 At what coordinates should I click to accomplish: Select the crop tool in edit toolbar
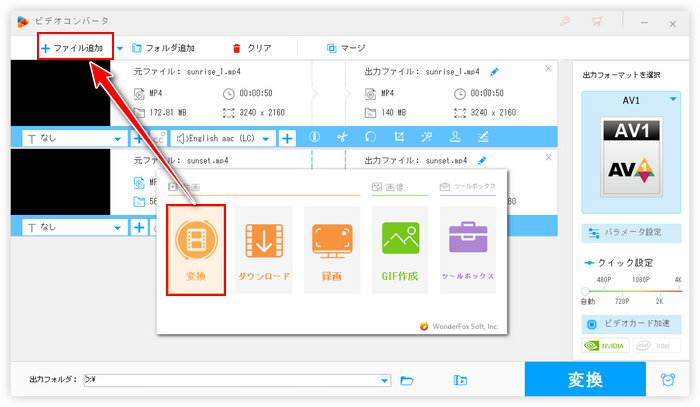coord(399,138)
